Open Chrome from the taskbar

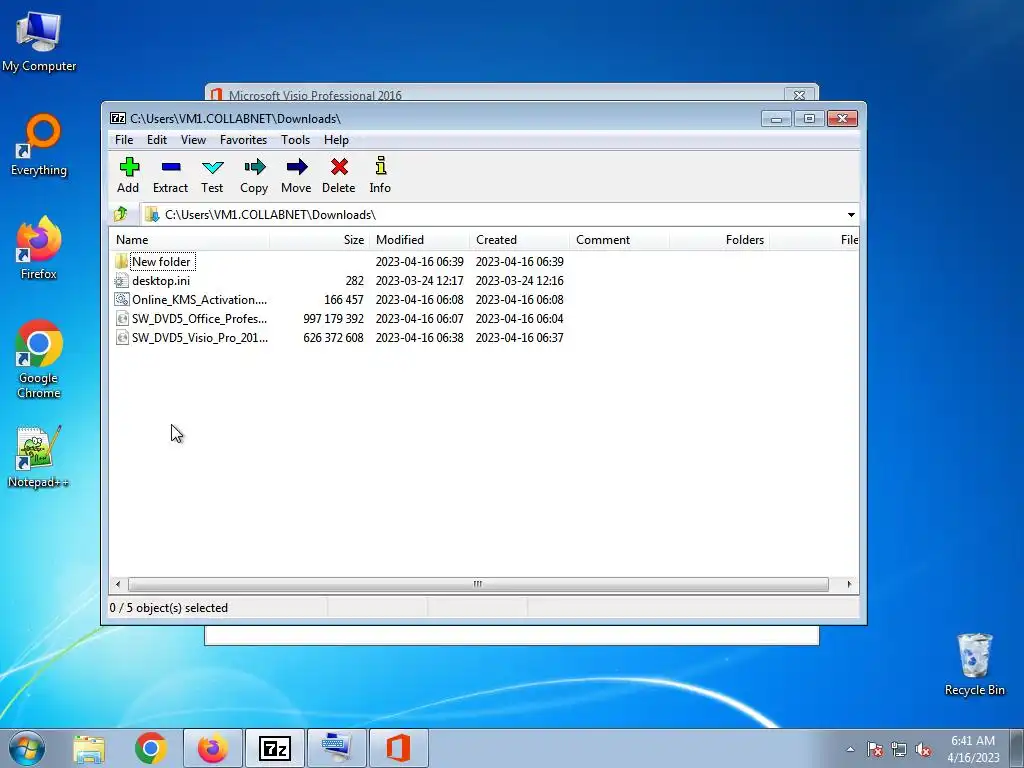tap(151, 748)
